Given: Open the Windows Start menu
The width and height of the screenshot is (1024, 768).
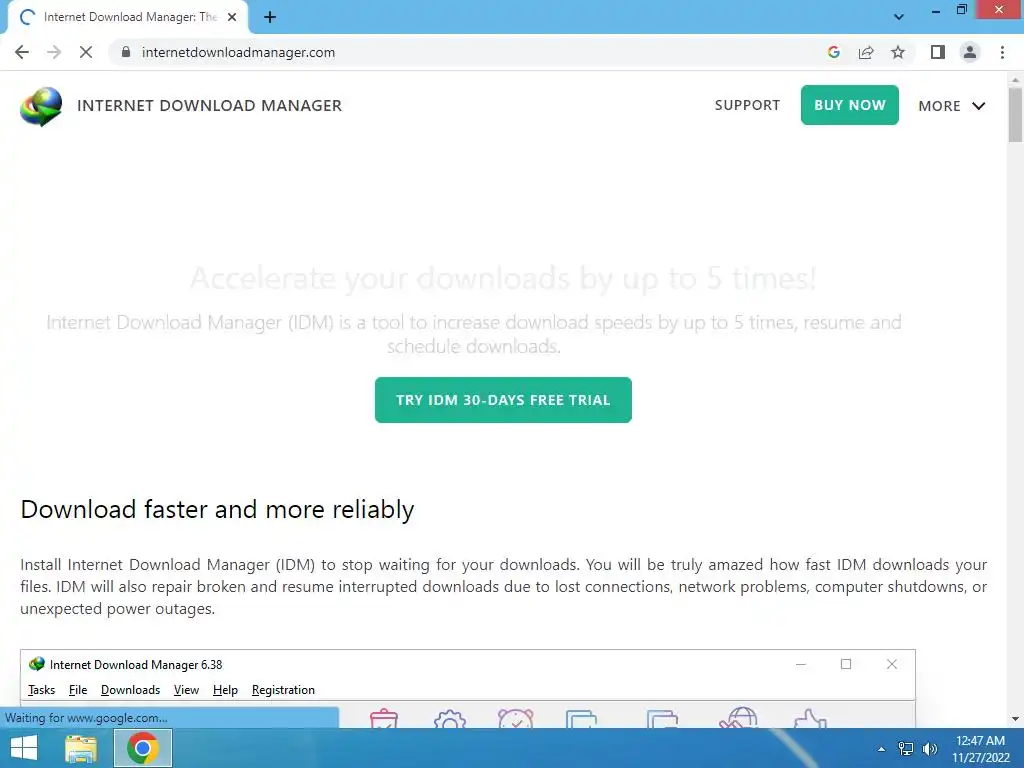Looking at the screenshot, I should point(24,748).
